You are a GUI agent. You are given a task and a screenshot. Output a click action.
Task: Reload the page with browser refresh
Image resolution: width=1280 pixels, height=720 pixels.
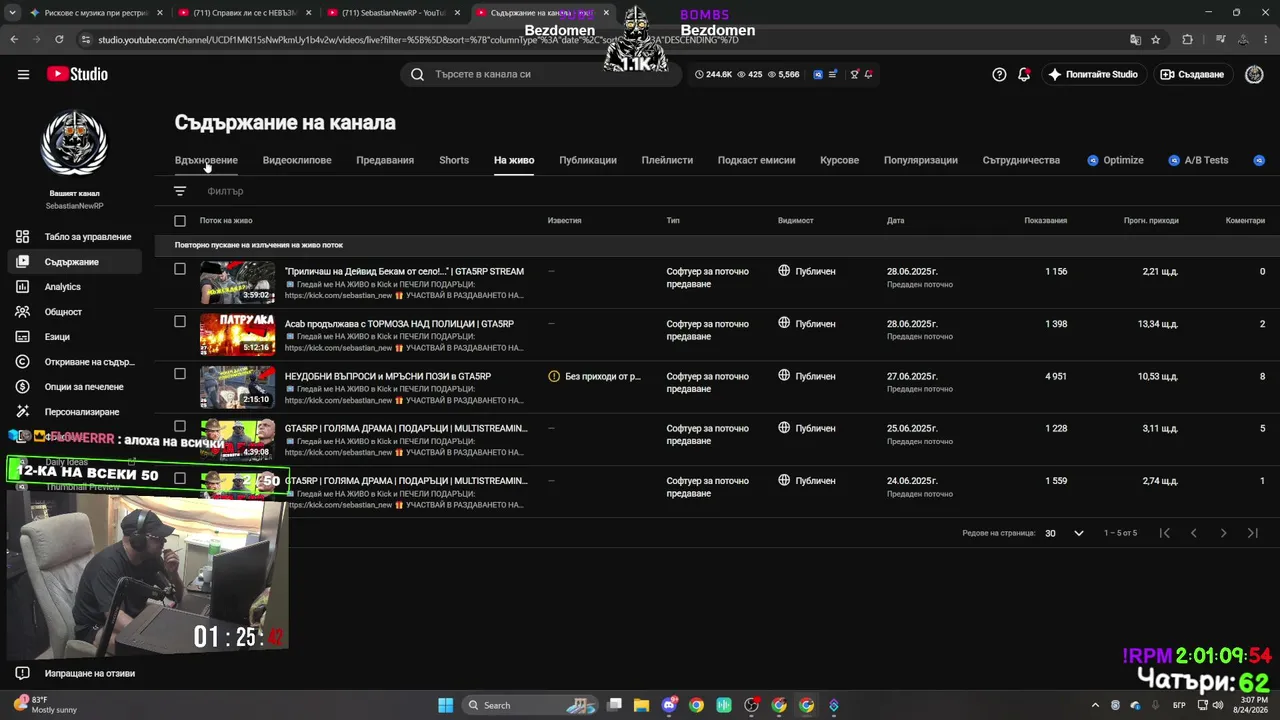click(x=59, y=40)
